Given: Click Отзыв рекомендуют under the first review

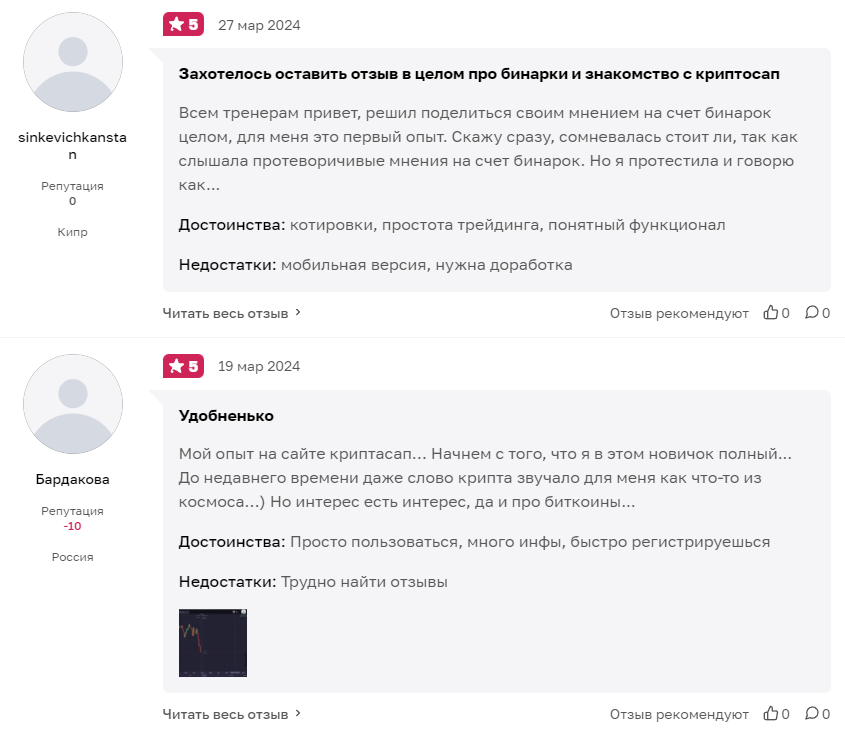Looking at the screenshot, I should 679,313.
